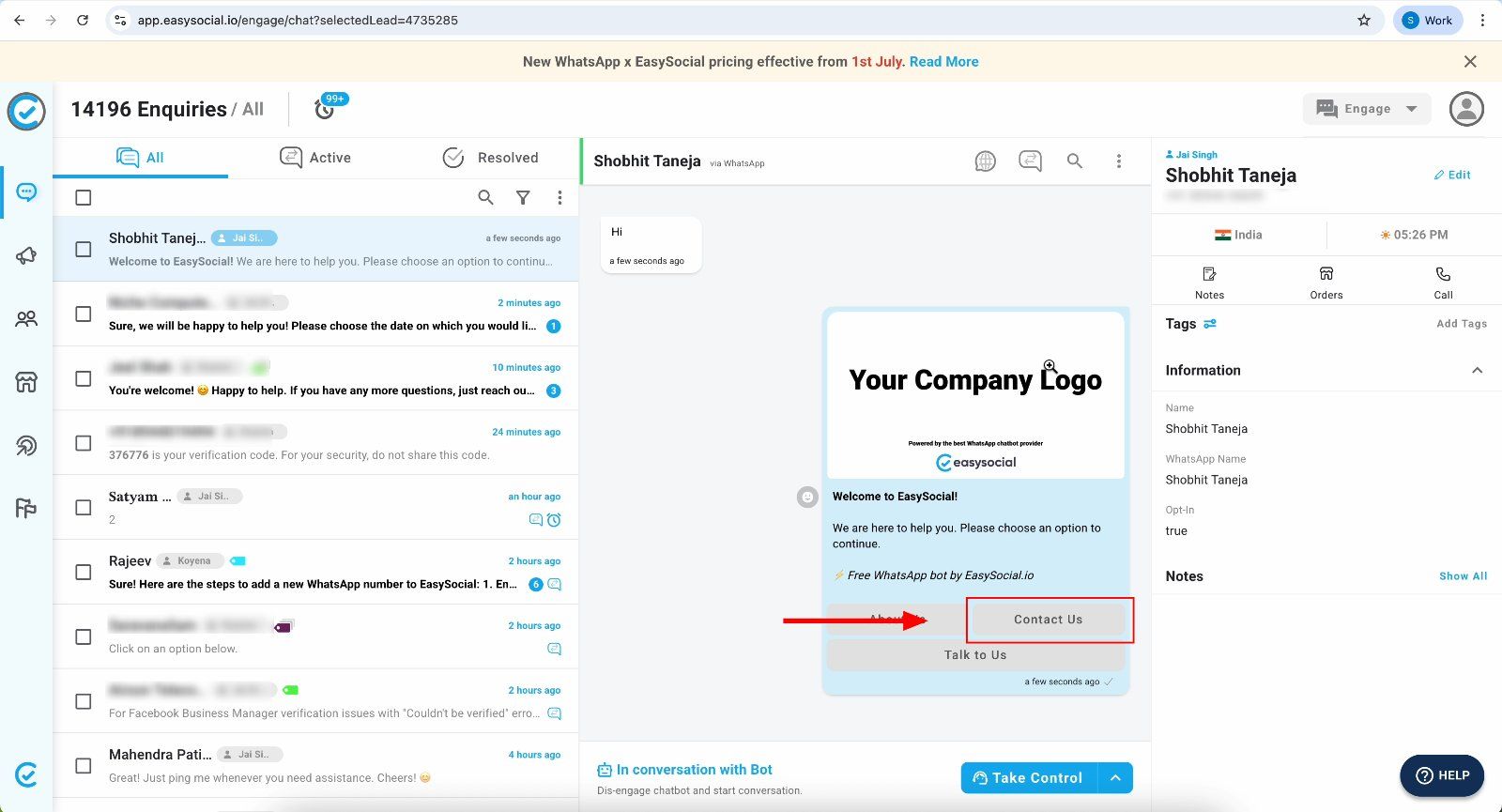Expand the Take Control arrow options
Image resolution: width=1502 pixels, height=812 pixels.
[x=1115, y=777]
